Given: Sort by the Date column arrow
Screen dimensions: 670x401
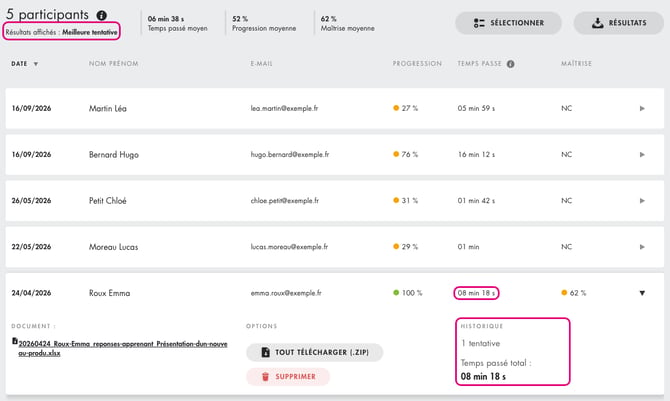Looking at the screenshot, I should coord(36,64).
